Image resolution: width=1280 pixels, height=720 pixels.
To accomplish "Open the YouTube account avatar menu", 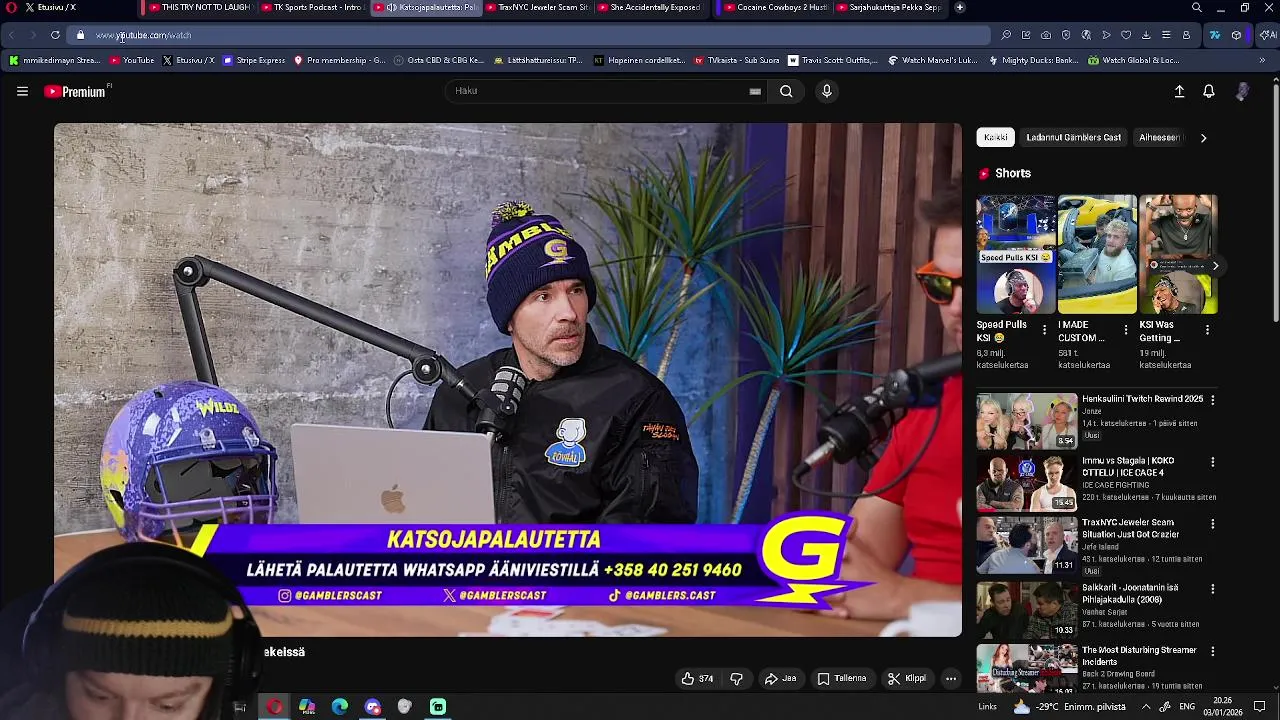I will 1242,91.
